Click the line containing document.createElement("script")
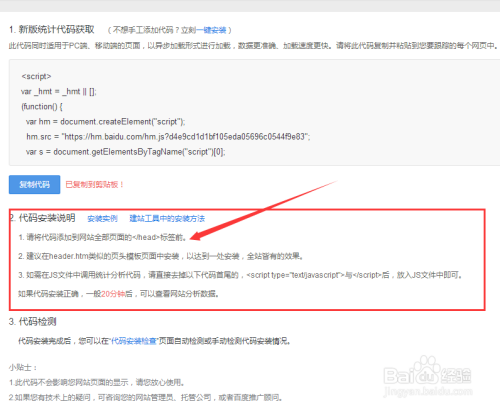Image resolution: width=500 pixels, height=409 pixels. [105, 122]
